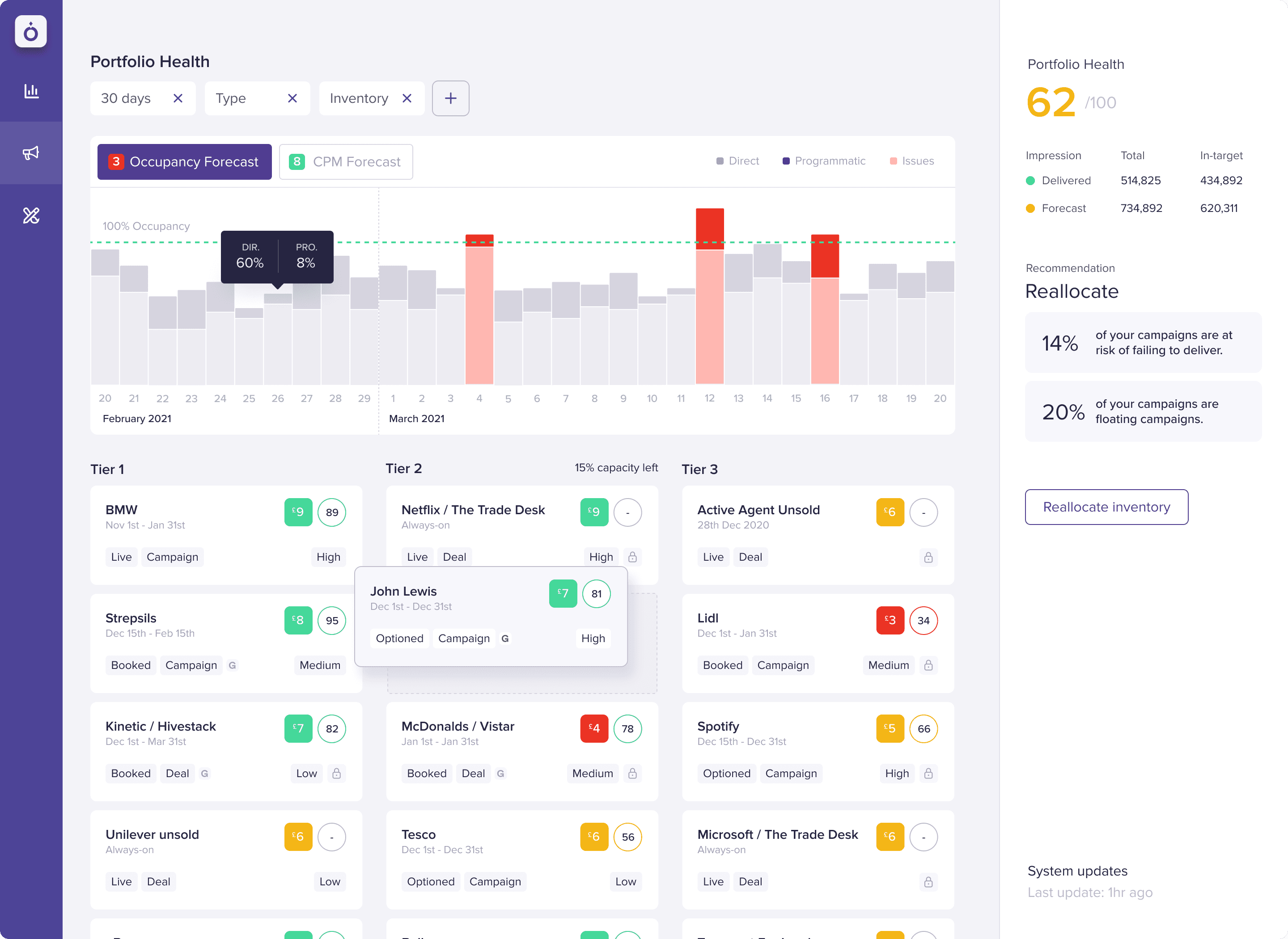Select the Occupancy Forecast tab
The height and width of the screenshot is (939, 1288).
click(x=184, y=162)
